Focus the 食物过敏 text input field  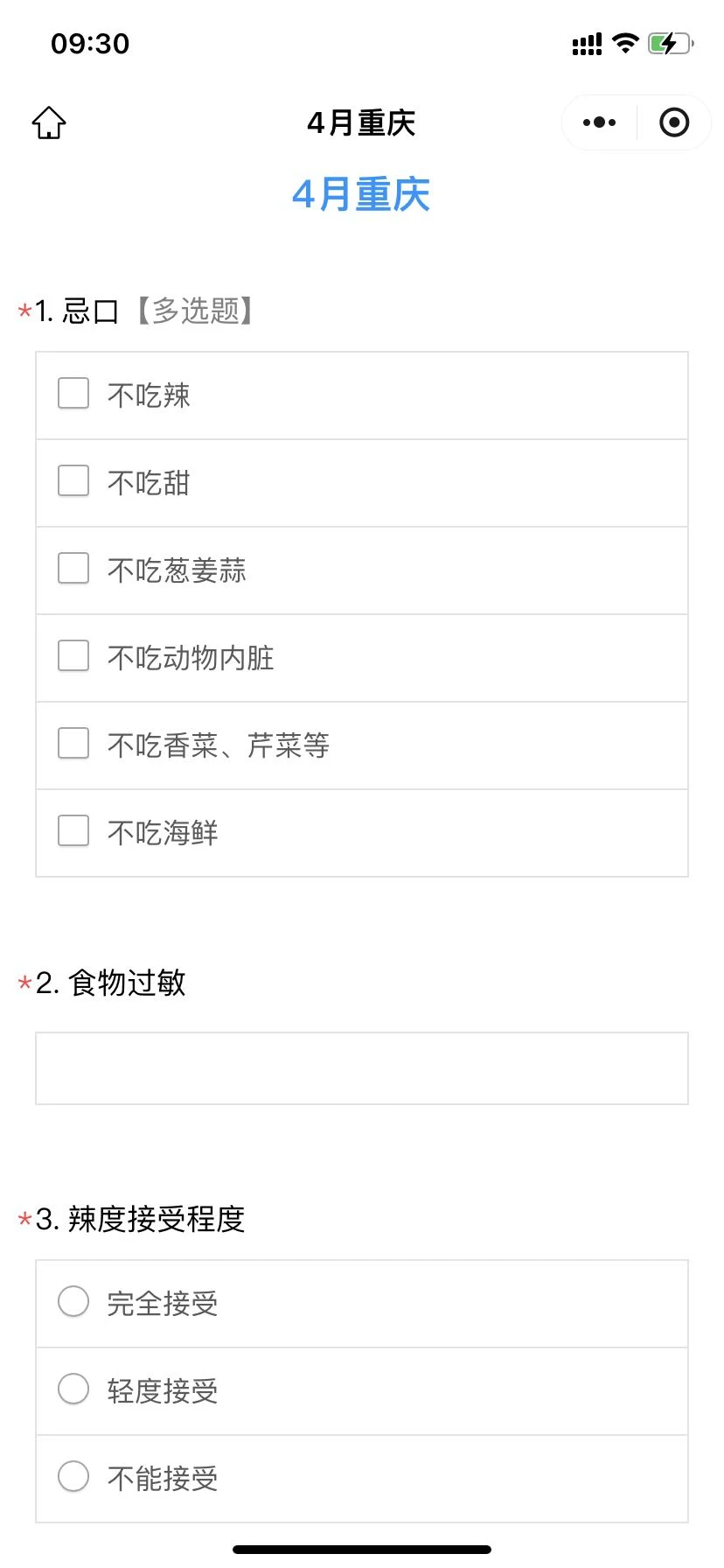point(362,1068)
